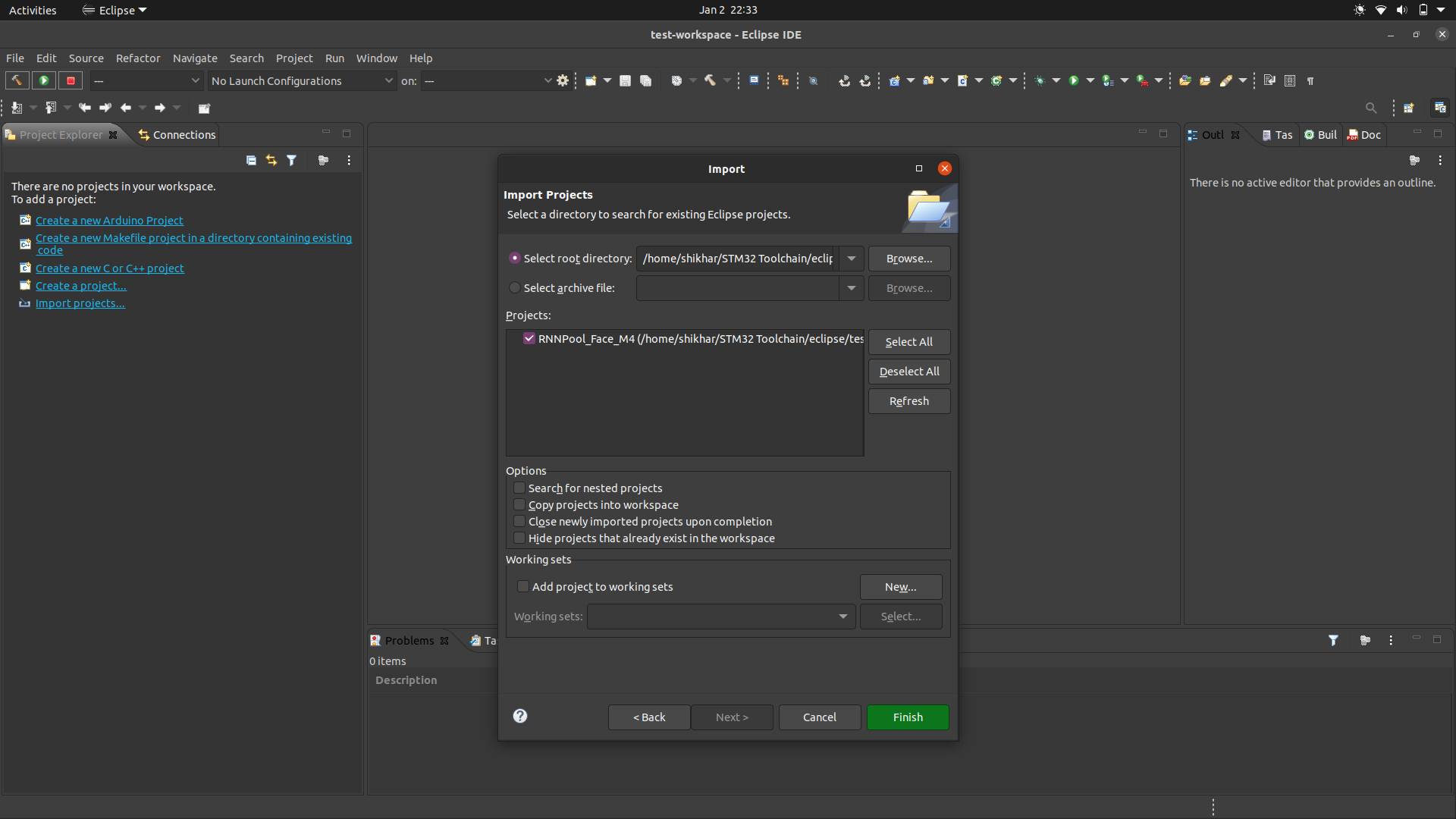Screen dimensions: 1456x819
Task: Open the Refactor menu
Action: coord(138,58)
